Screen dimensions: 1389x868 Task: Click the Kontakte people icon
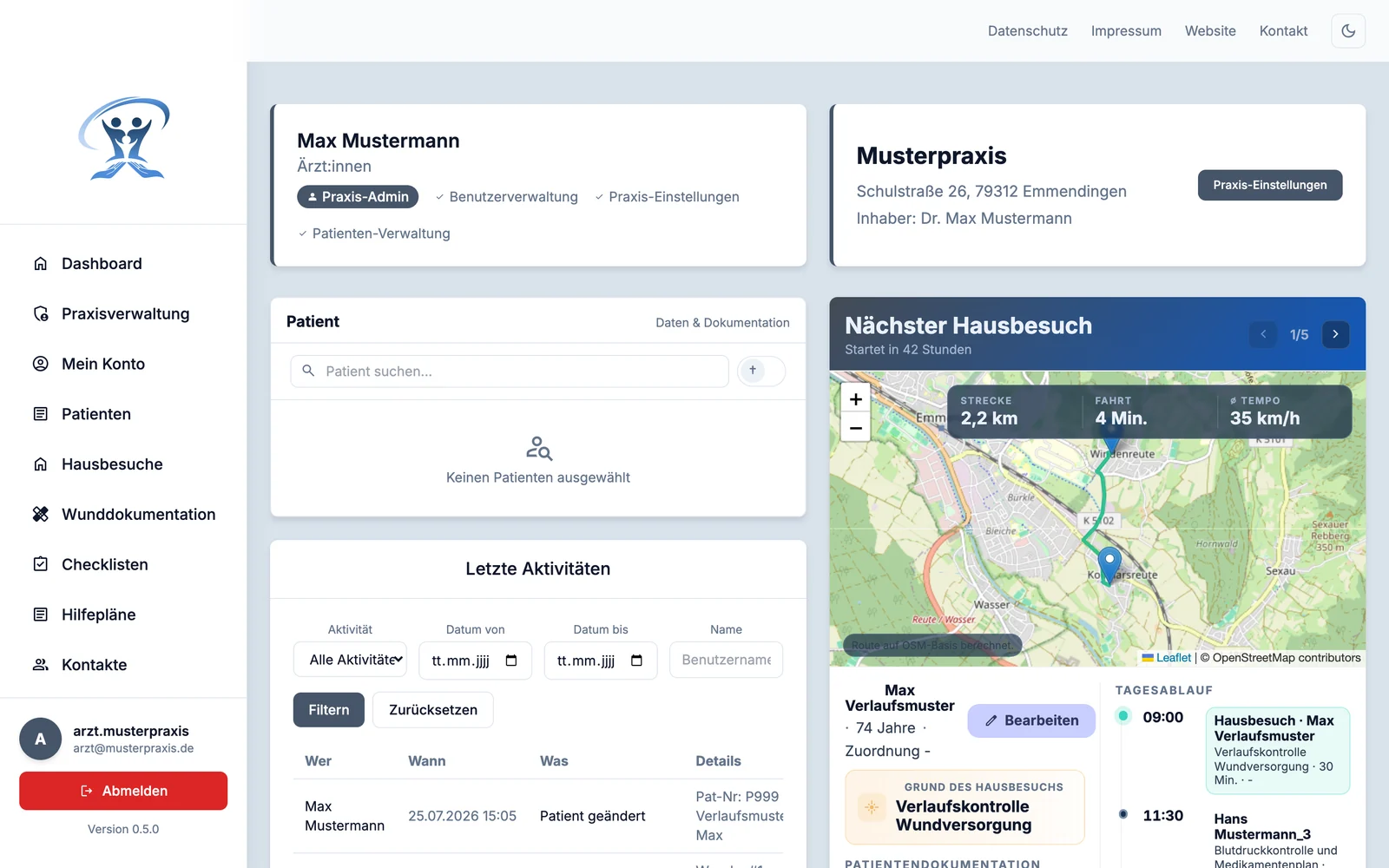point(41,665)
